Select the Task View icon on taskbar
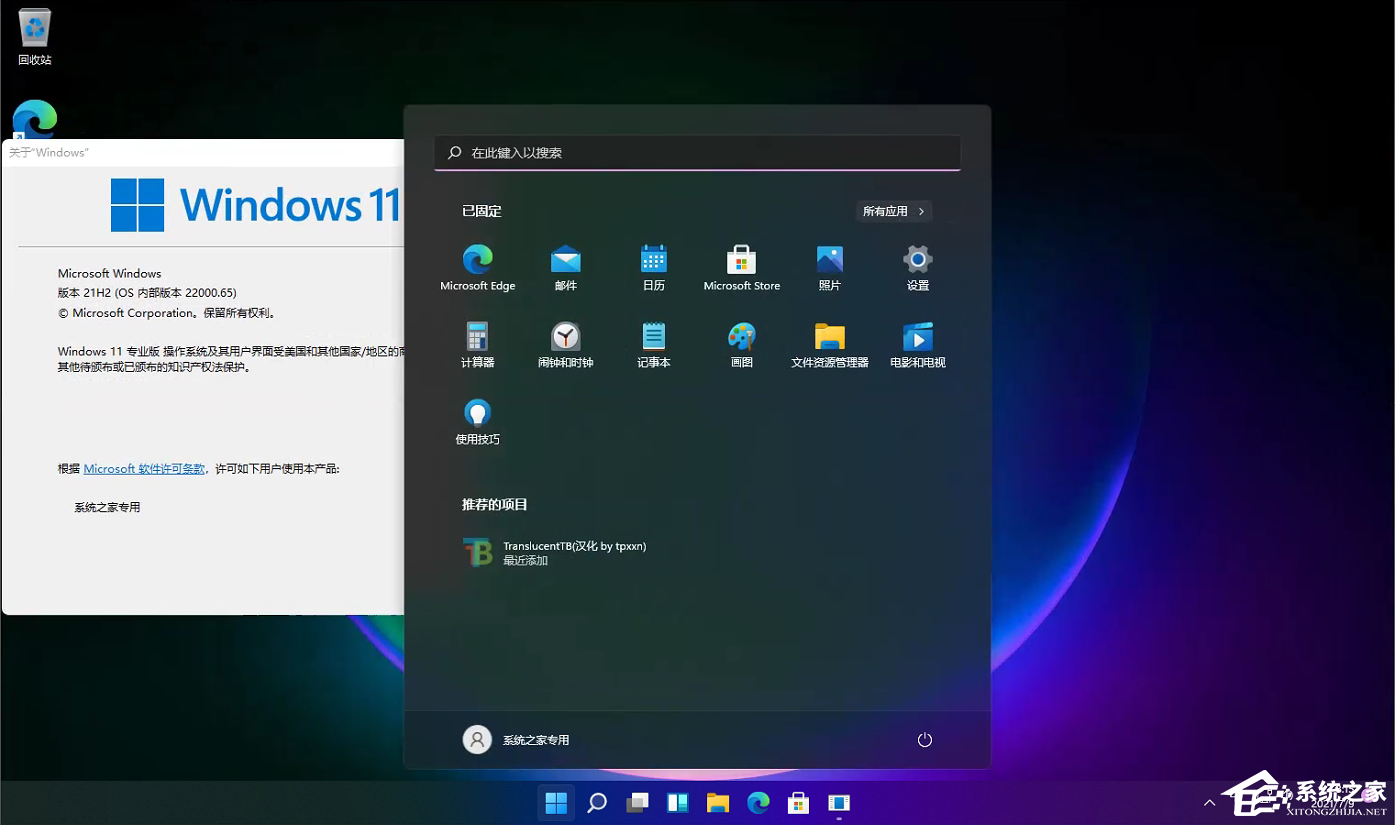Screen dimensions: 1396x825 [x=637, y=802]
